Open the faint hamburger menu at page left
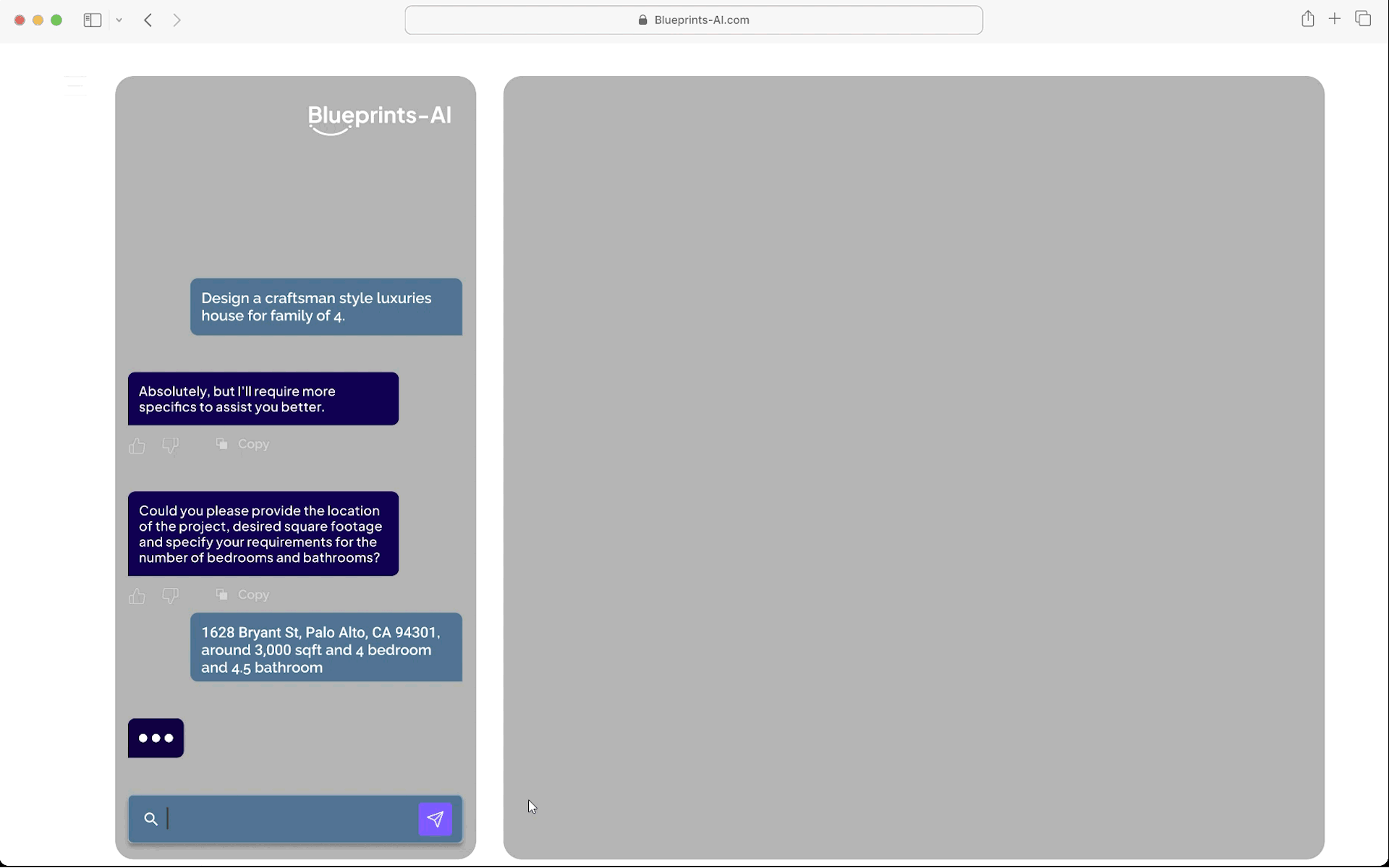The height and width of the screenshot is (868, 1389). [x=75, y=85]
